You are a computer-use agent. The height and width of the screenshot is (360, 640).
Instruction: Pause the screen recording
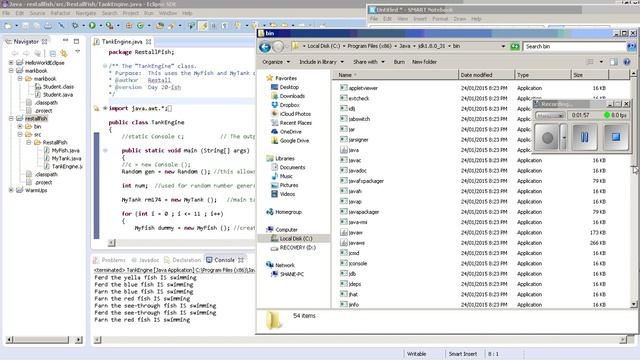click(584, 137)
